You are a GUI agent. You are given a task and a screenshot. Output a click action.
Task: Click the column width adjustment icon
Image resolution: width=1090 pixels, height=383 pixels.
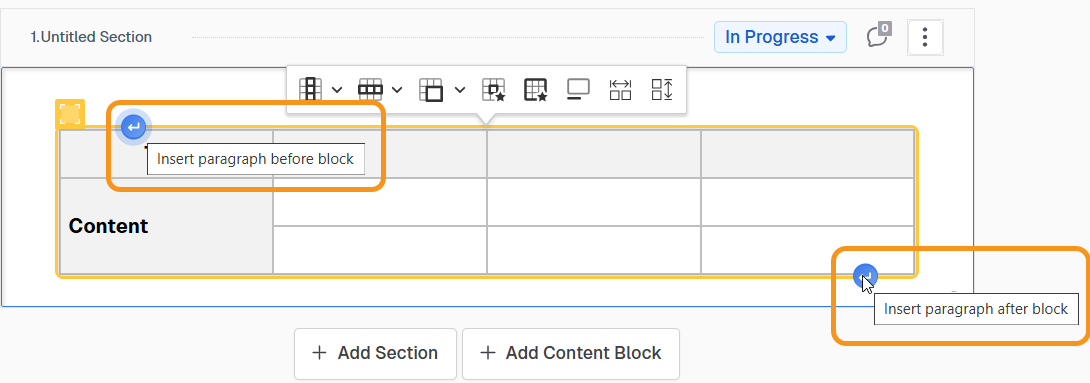coord(620,90)
